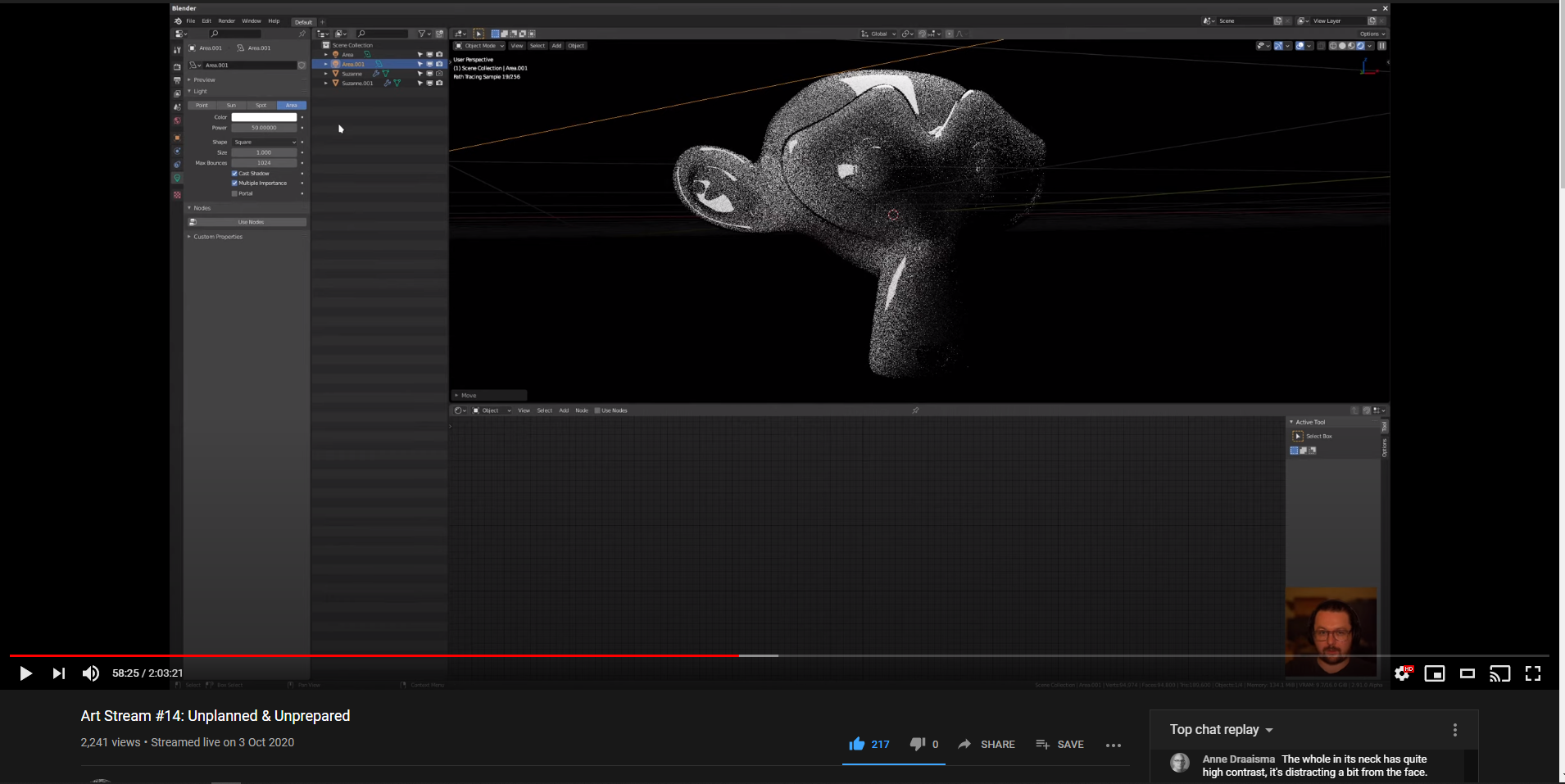Enable YouTube miniplayer

tap(1435, 673)
